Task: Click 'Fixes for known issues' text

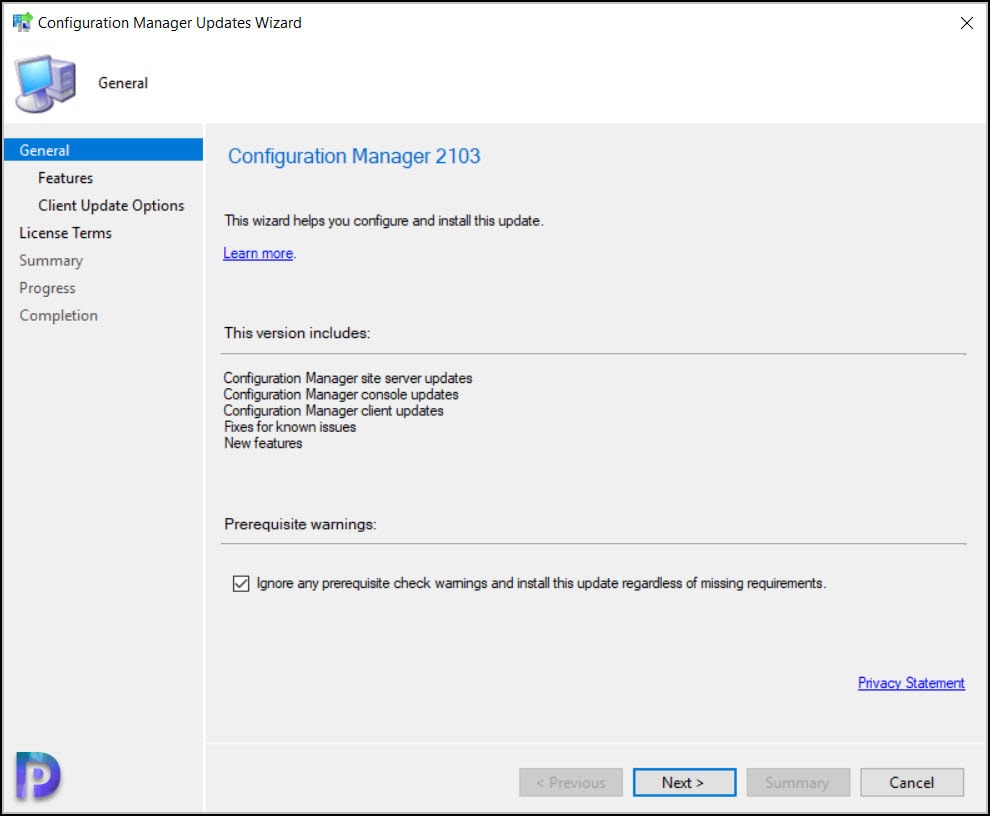Action: (290, 427)
